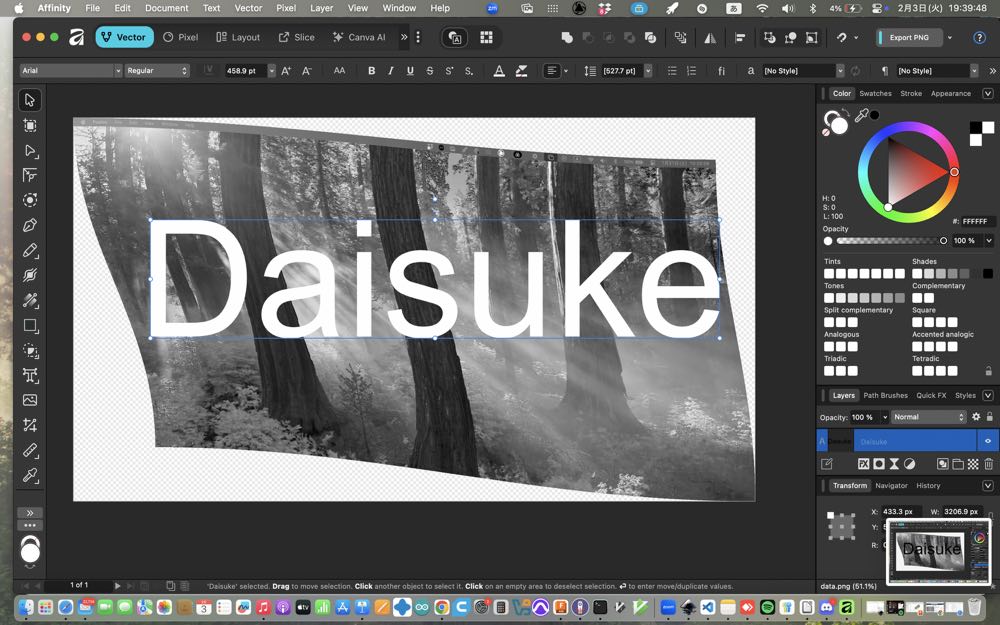The image size is (1000, 625).
Task: Open the Canva AI persona
Action: (359, 37)
